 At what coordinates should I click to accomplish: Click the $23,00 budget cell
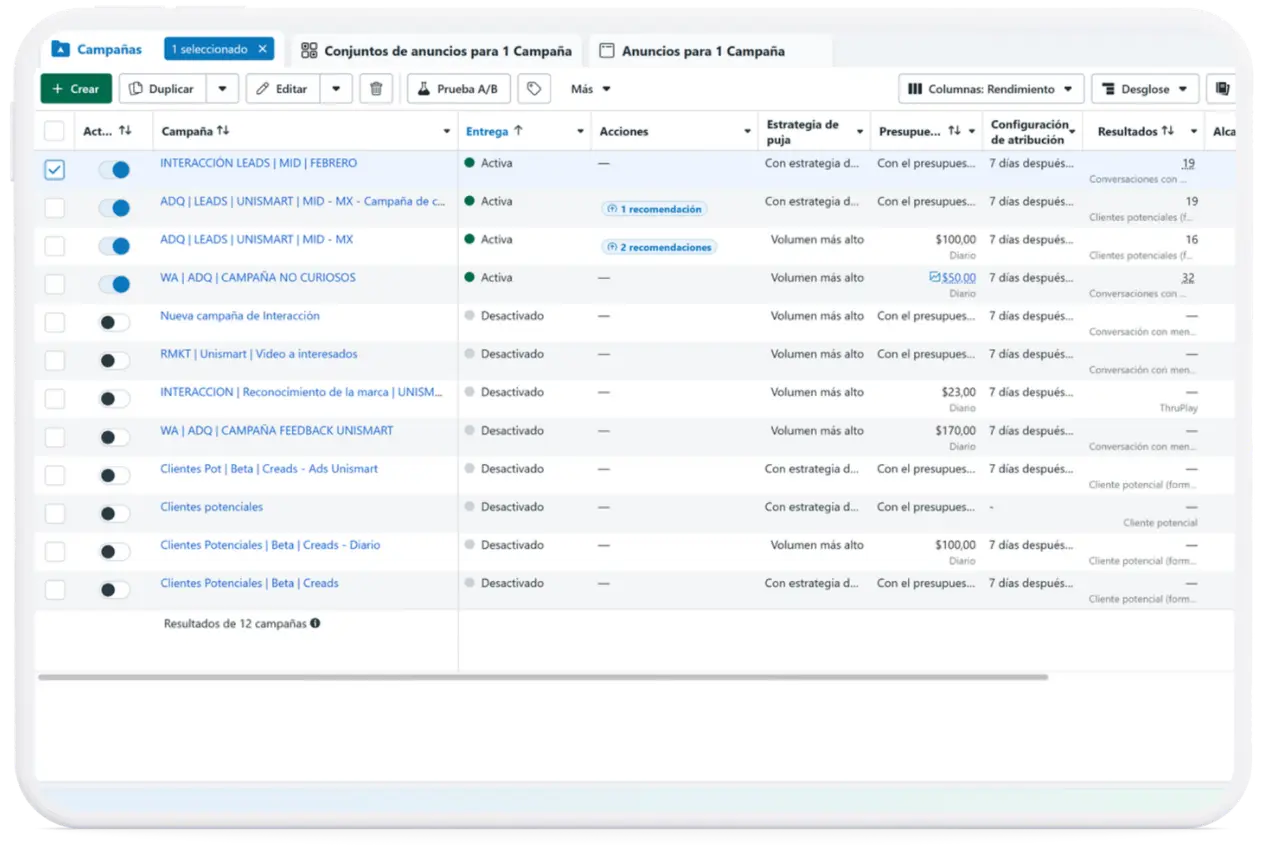click(958, 392)
